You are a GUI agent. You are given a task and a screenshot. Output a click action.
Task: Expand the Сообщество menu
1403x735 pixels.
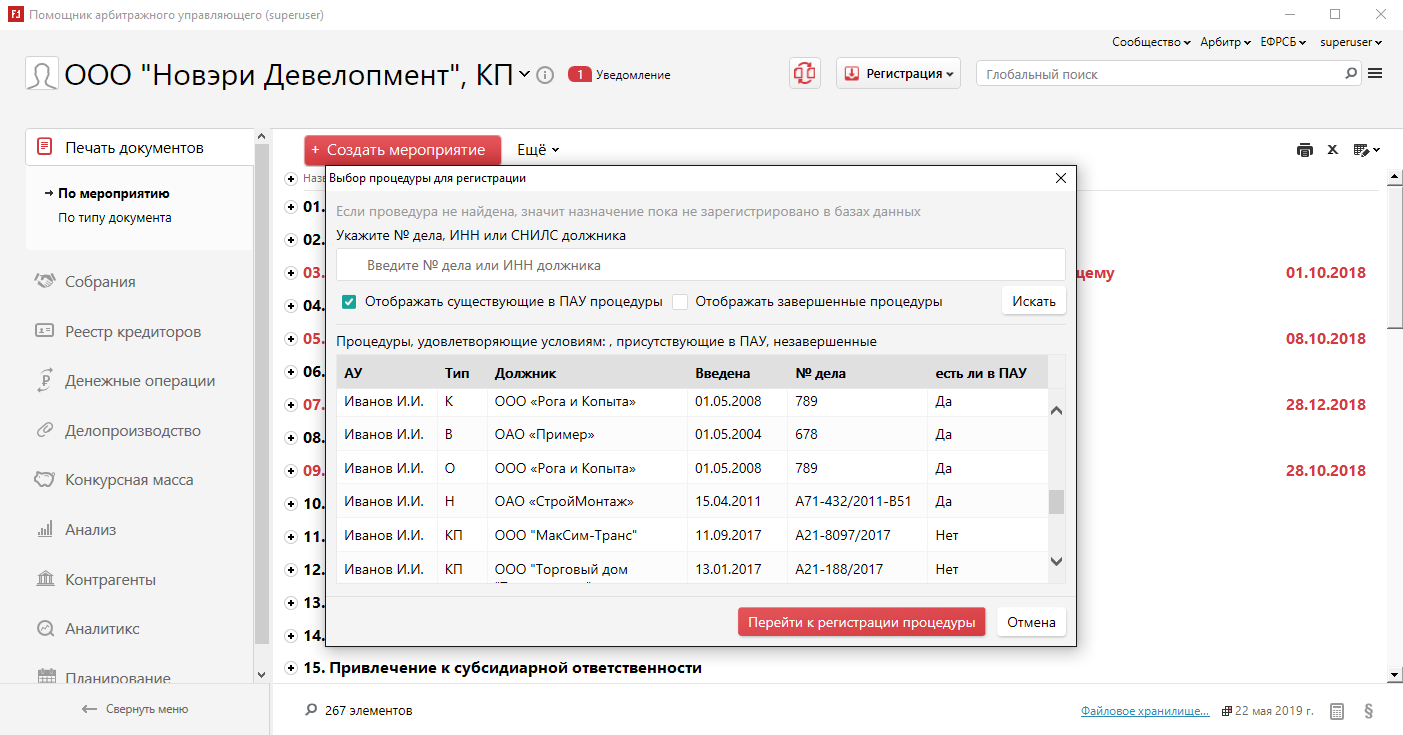1151,42
